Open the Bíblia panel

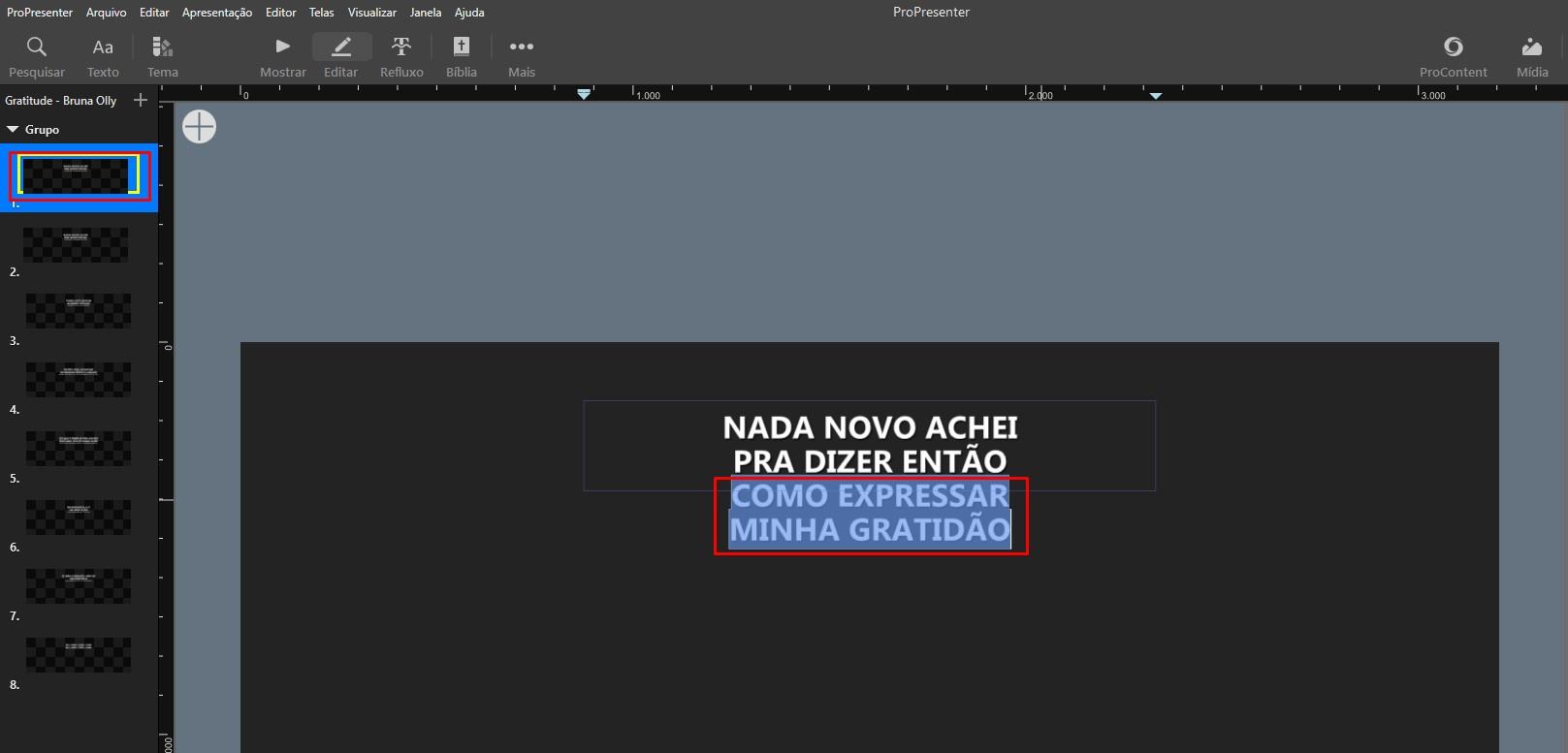462,57
